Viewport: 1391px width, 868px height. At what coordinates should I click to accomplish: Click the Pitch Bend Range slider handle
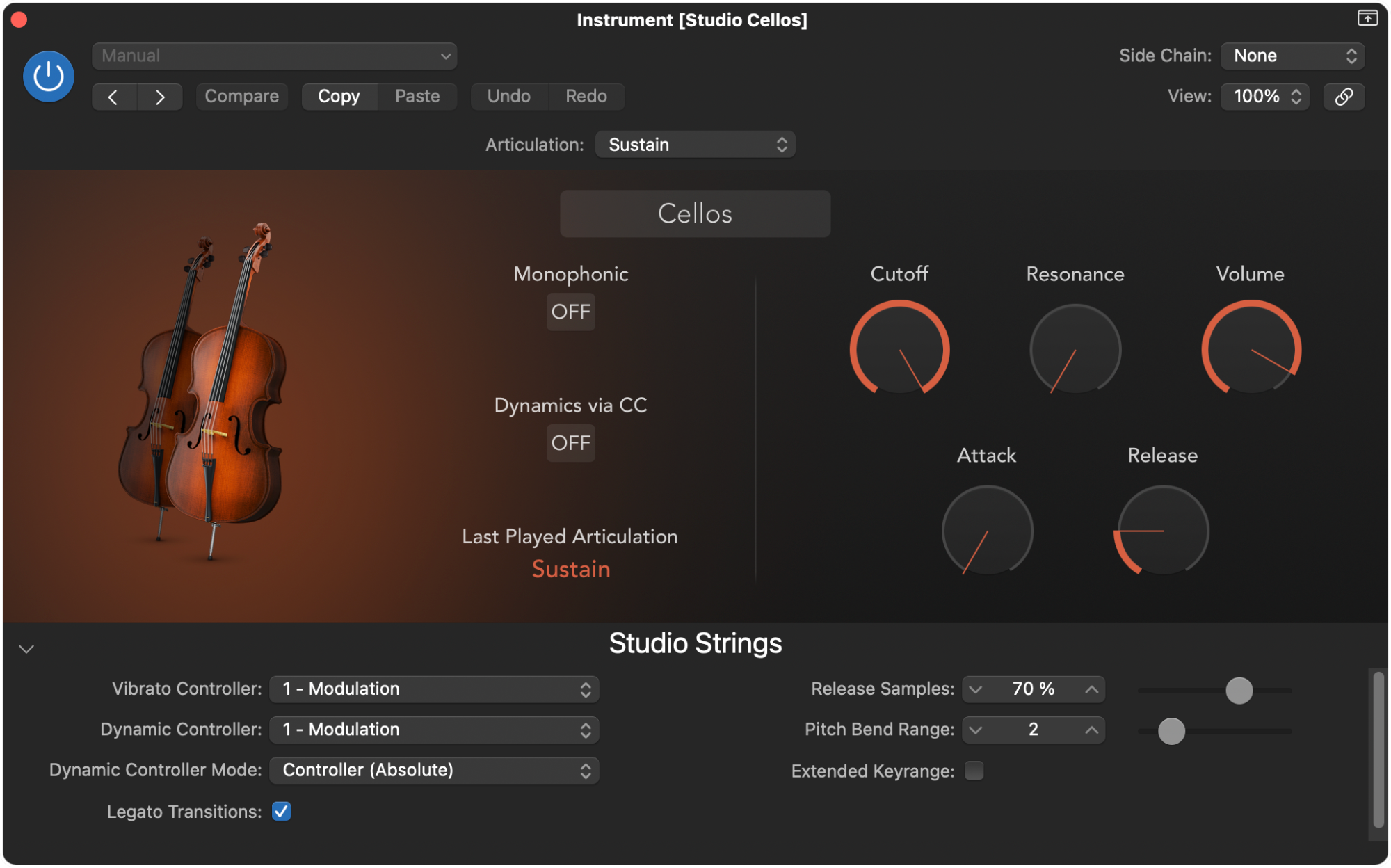pyautogui.click(x=1171, y=731)
